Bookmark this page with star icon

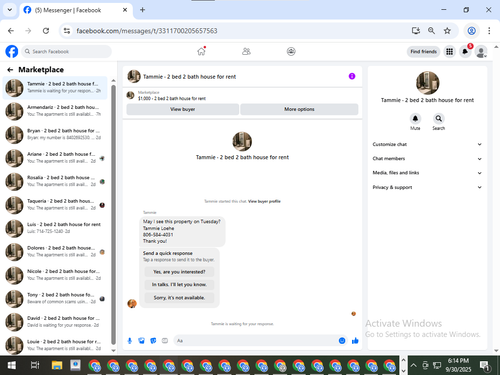coord(447,31)
